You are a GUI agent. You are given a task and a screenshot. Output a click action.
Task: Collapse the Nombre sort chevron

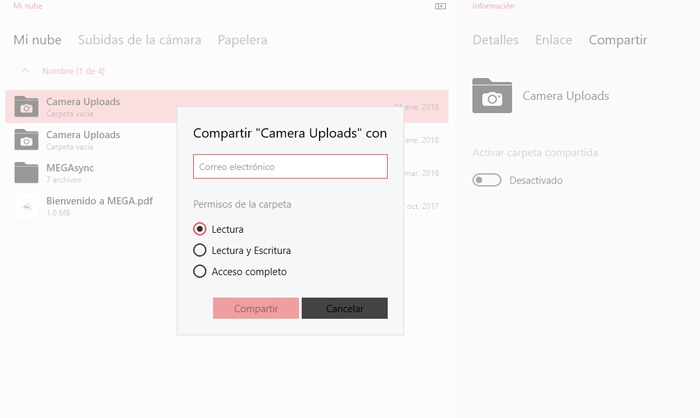pyautogui.click(x=25, y=71)
